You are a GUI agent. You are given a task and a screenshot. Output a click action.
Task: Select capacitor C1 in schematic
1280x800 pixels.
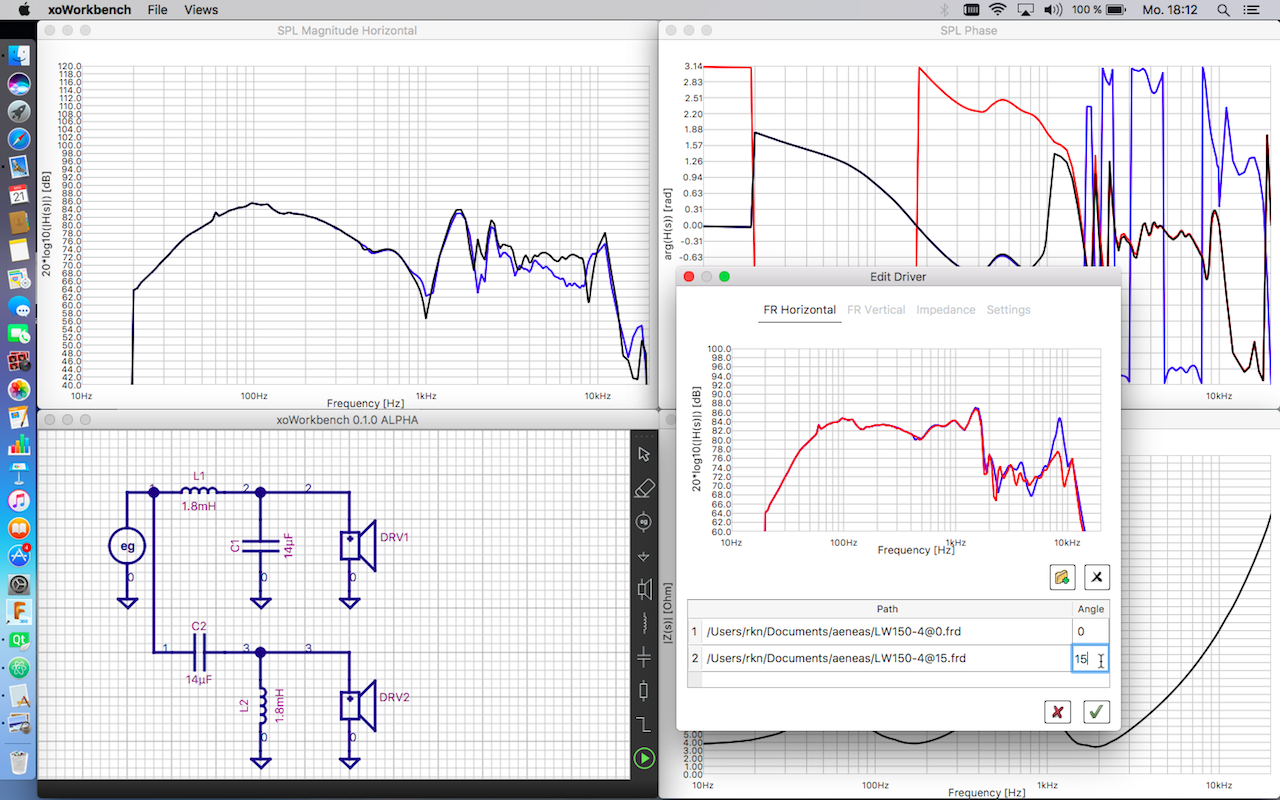(260, 546)
